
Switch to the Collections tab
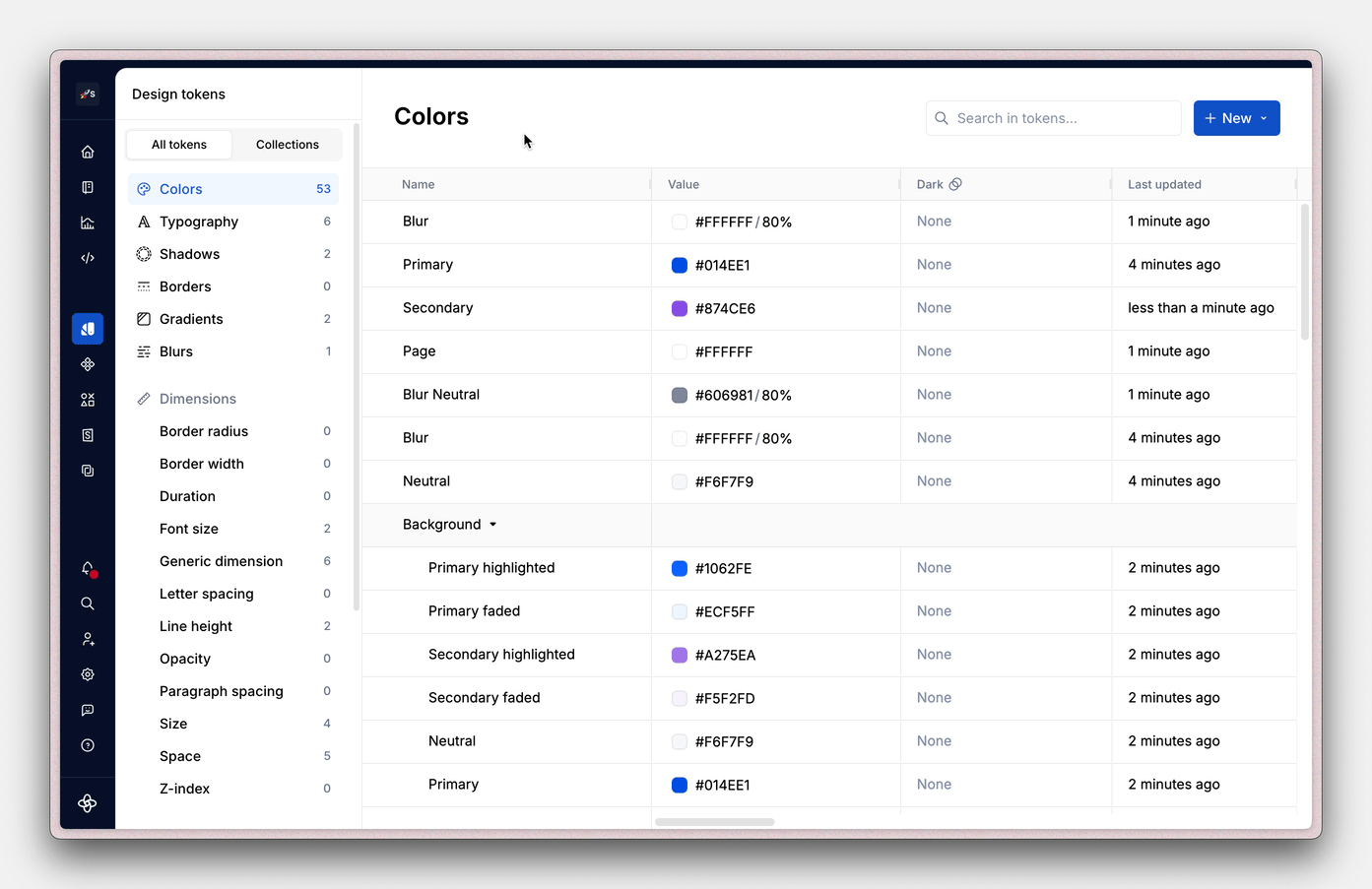pyautogui.click(x=287, y=145)
